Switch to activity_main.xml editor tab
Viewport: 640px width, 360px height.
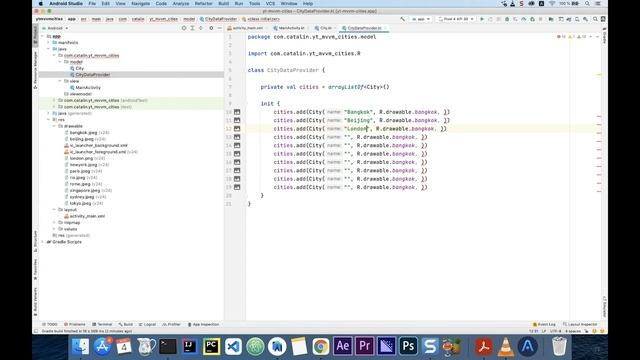246,28
